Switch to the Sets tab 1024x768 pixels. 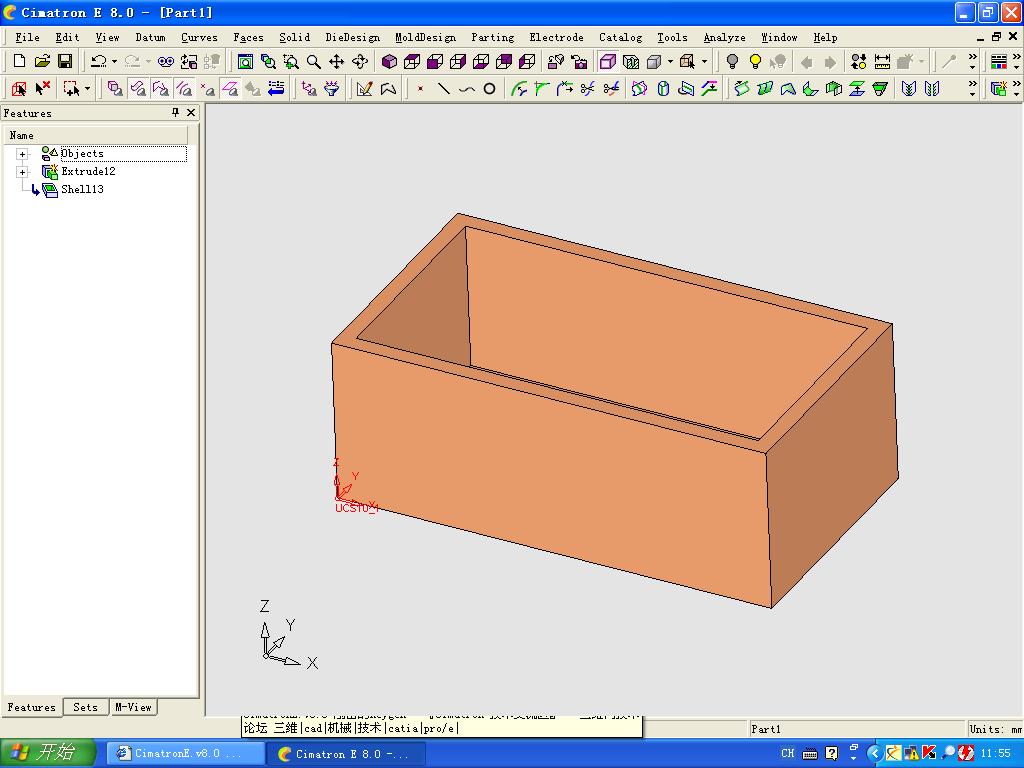tap(86, 707)
